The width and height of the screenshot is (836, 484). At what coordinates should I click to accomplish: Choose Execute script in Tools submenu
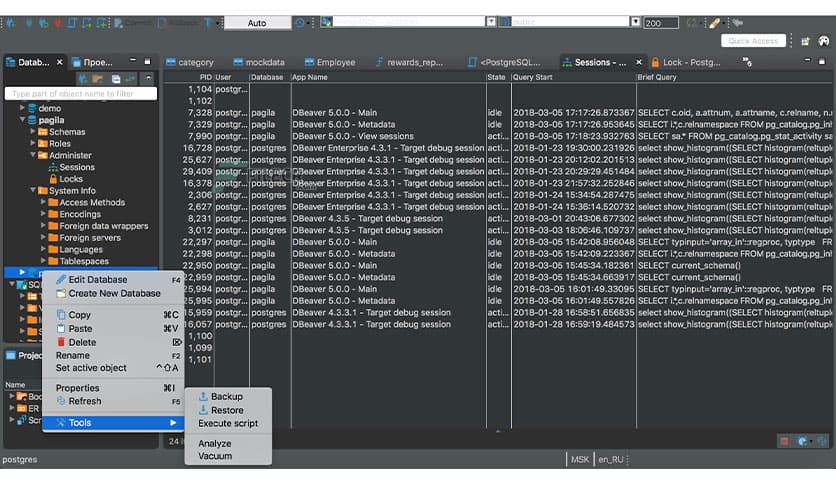[228, 423]
